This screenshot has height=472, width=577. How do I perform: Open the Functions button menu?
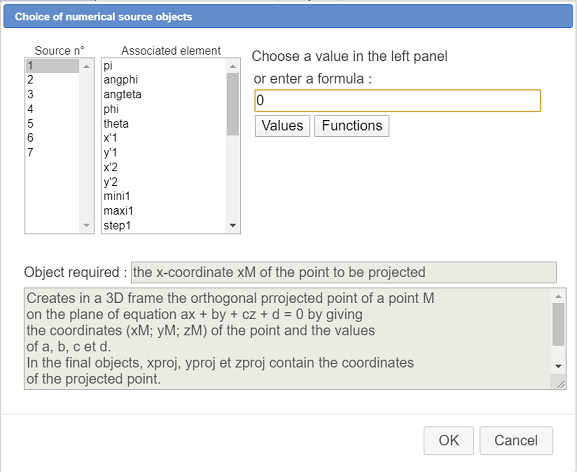352,126
